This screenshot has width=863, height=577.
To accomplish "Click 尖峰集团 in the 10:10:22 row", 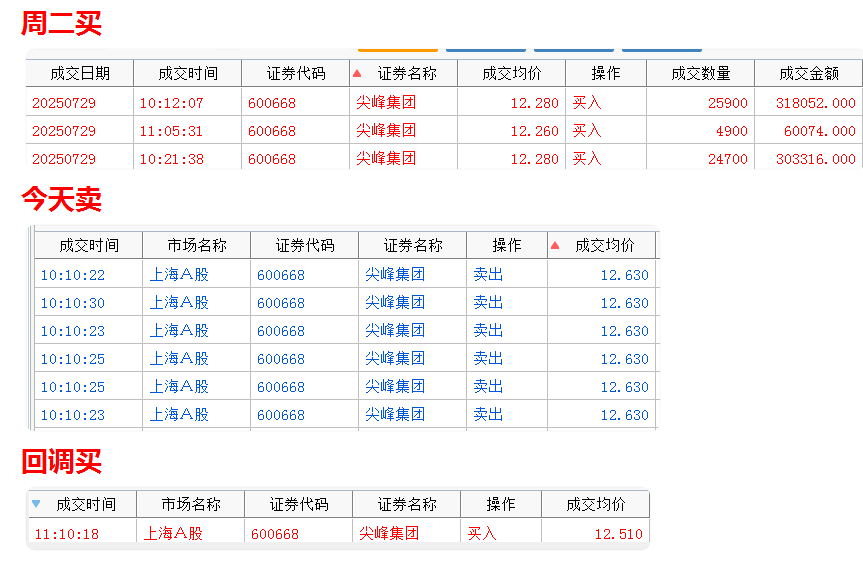I will 395,274.
